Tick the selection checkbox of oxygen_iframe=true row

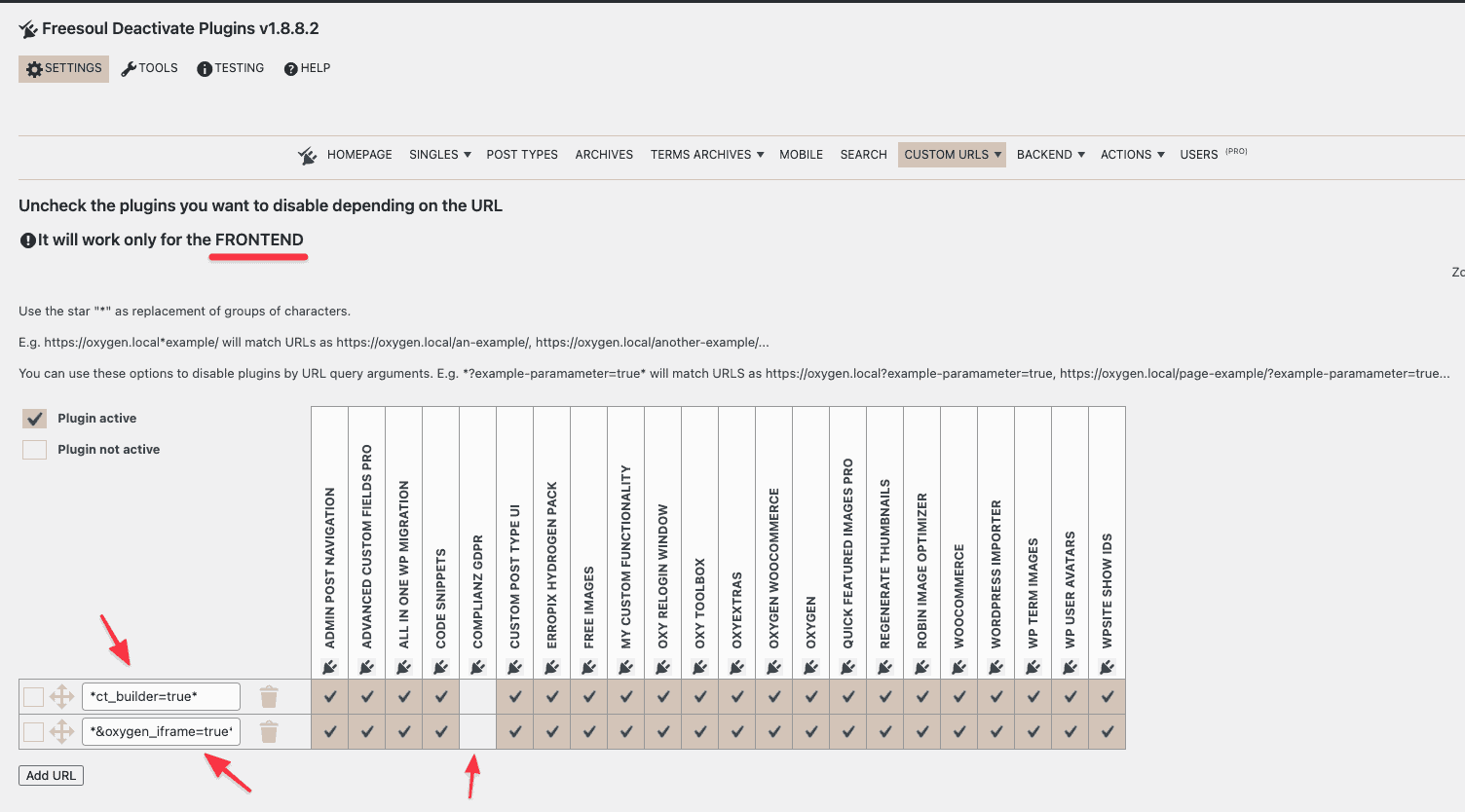coord(34,732)
